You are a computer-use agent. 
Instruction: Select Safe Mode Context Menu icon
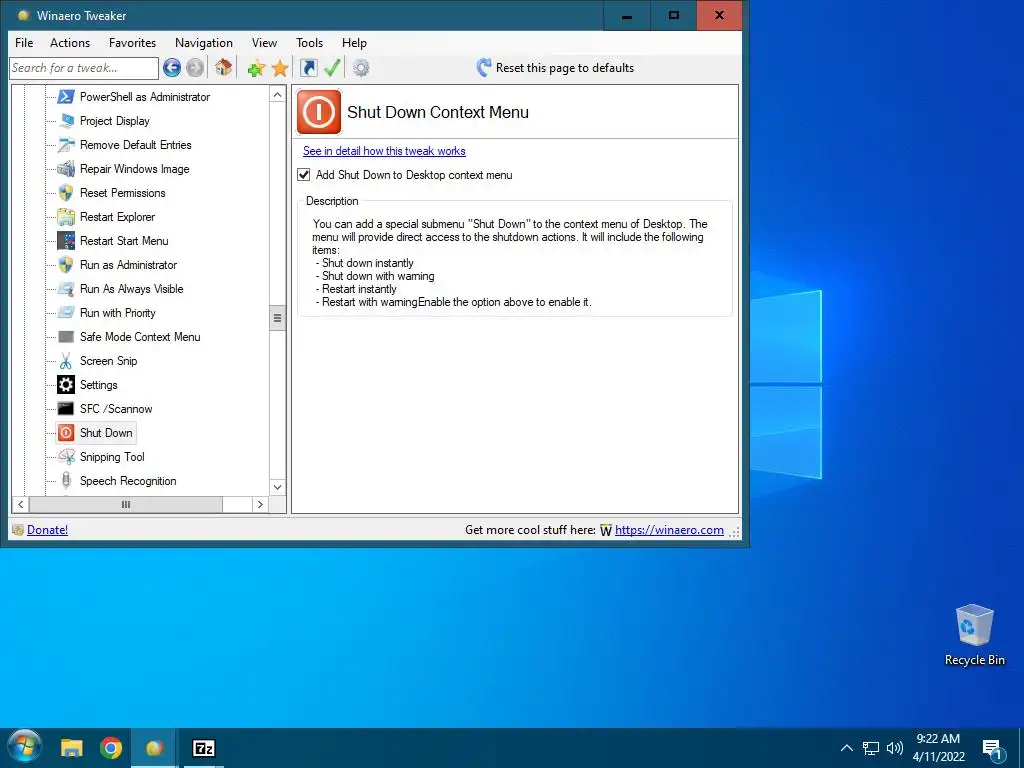[x=66, y=337]
